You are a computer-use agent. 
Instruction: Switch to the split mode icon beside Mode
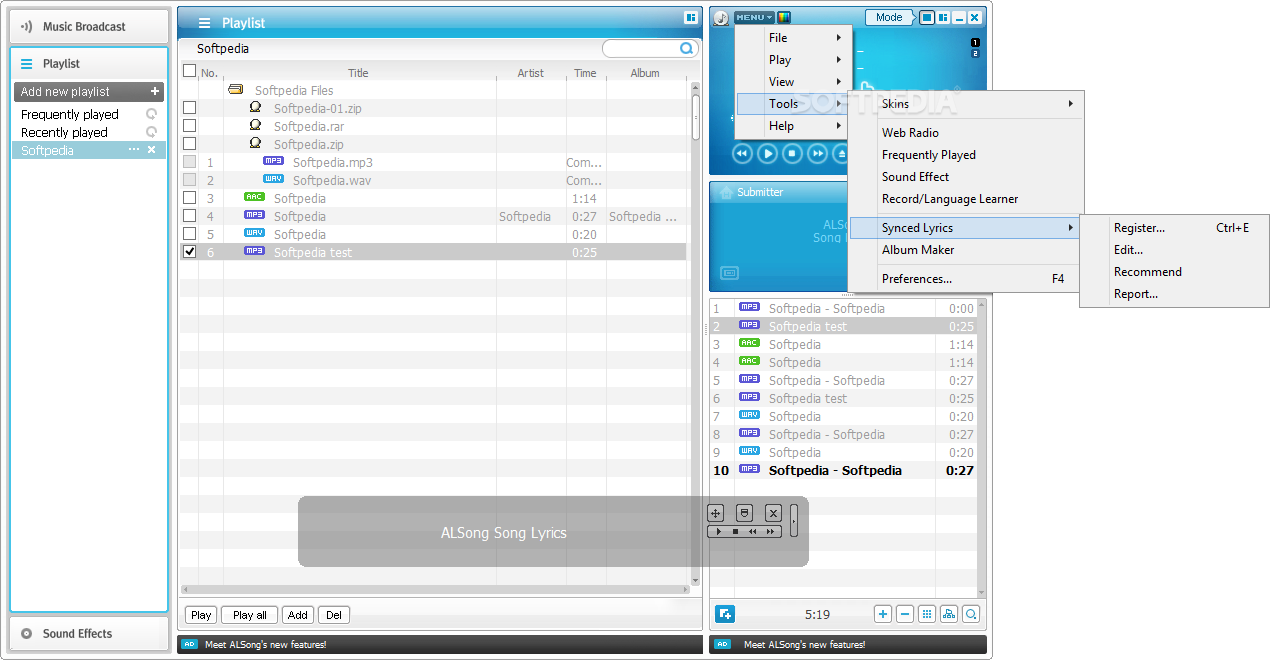pyautogui.click(x=943, y=18)
